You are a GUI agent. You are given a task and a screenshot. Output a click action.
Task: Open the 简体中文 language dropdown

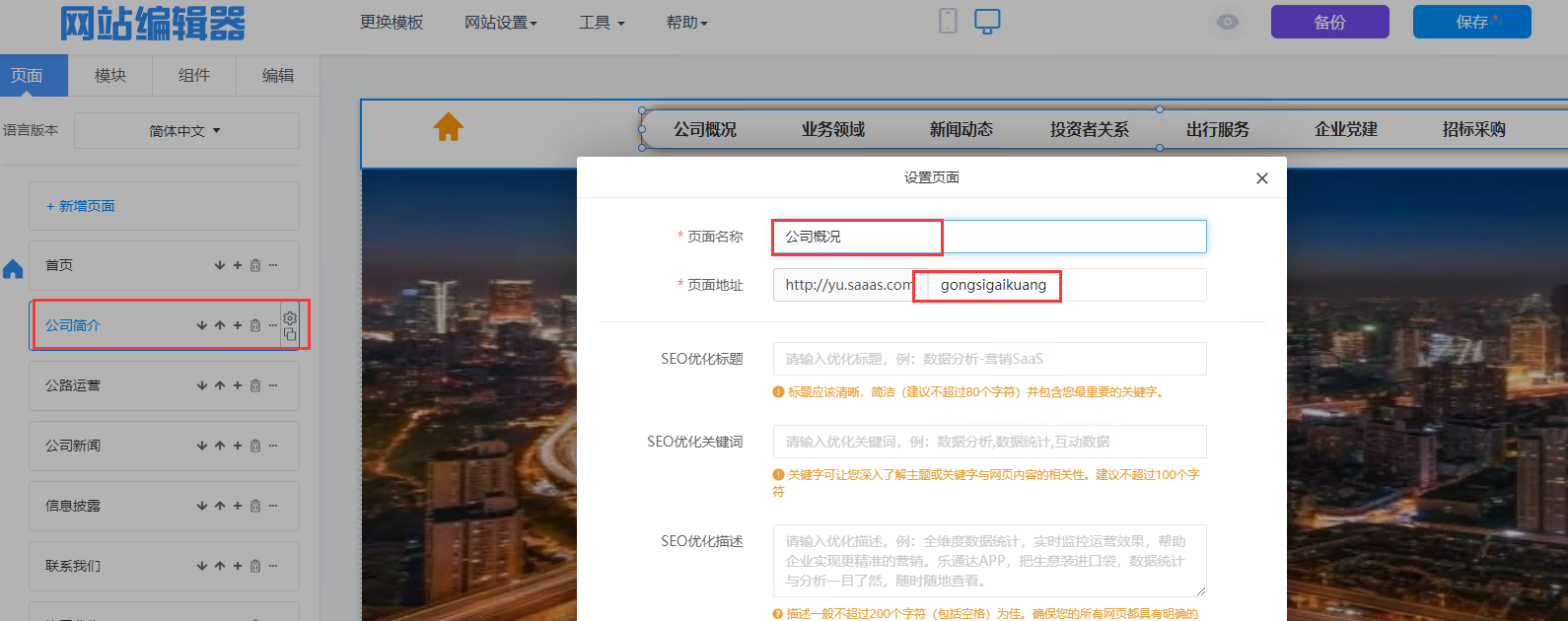point(185,131)
